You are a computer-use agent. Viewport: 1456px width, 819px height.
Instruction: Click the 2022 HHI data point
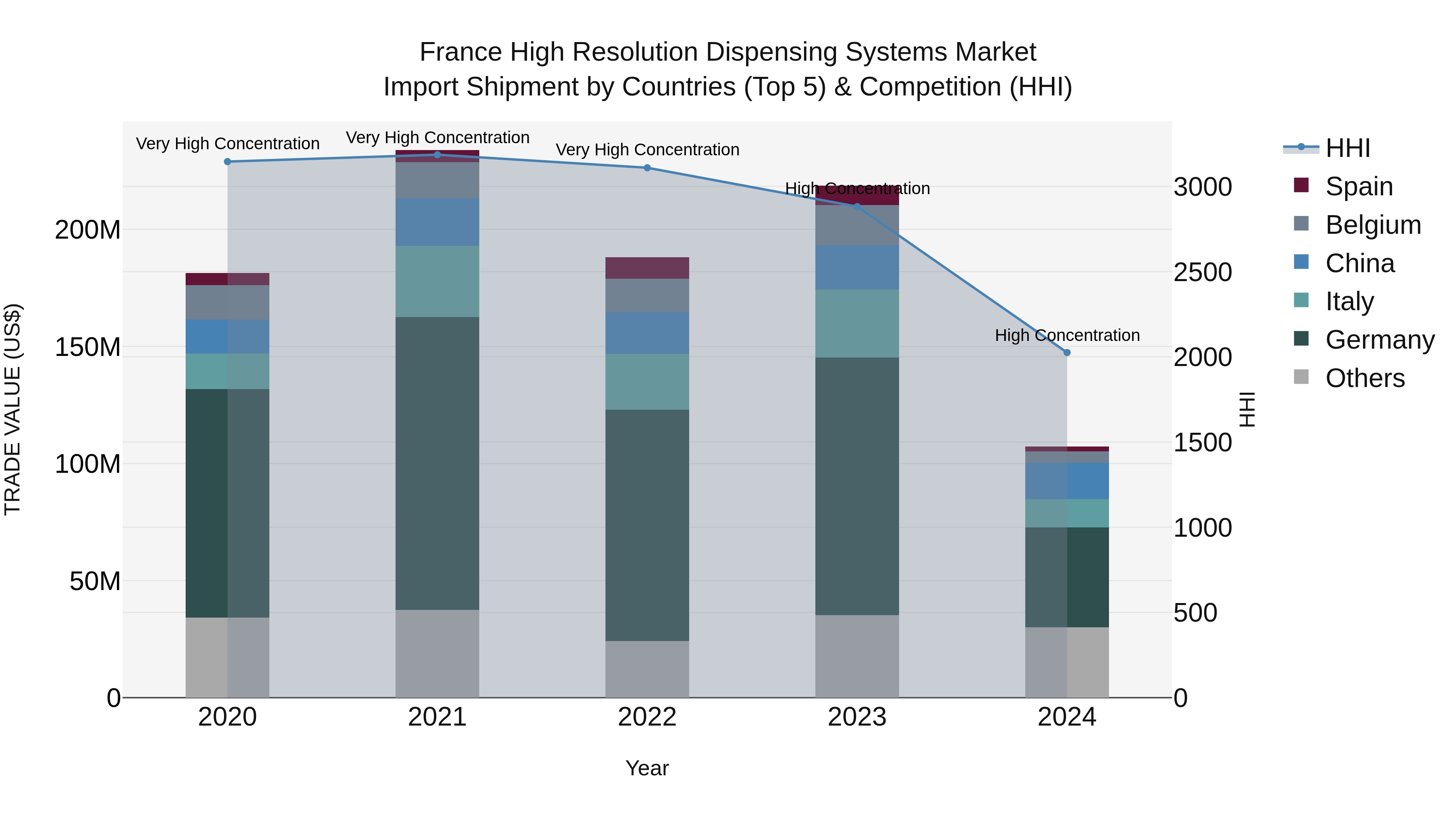pos(647,168)
